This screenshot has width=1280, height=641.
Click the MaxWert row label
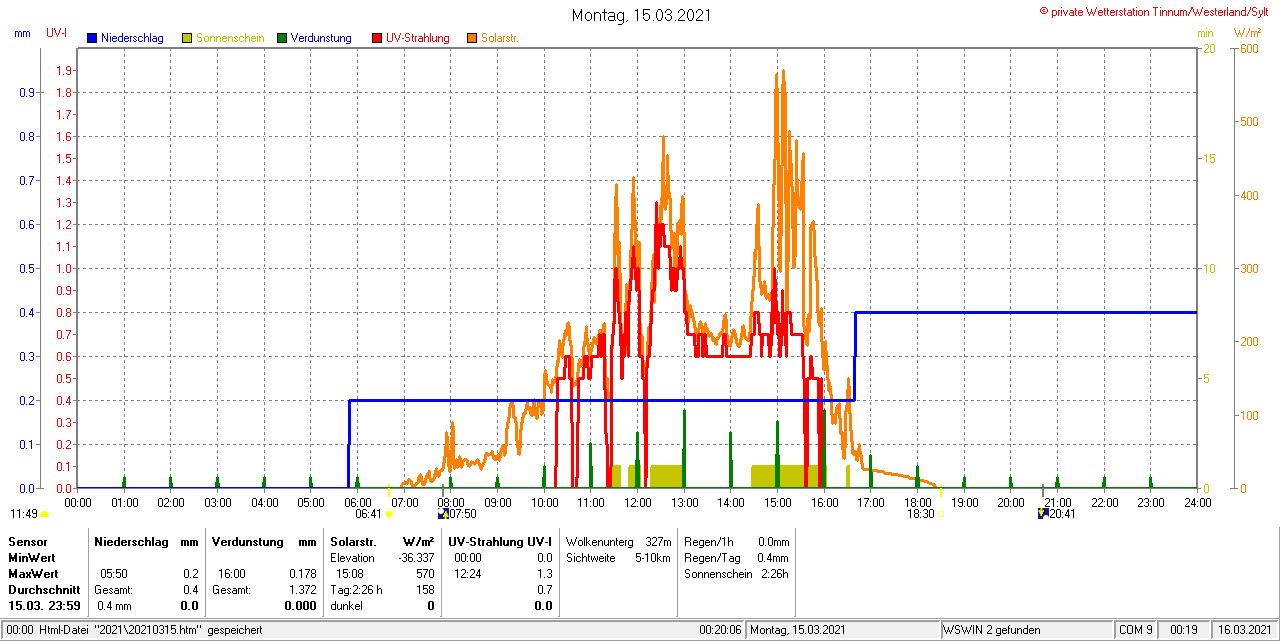tap(33, 574)
